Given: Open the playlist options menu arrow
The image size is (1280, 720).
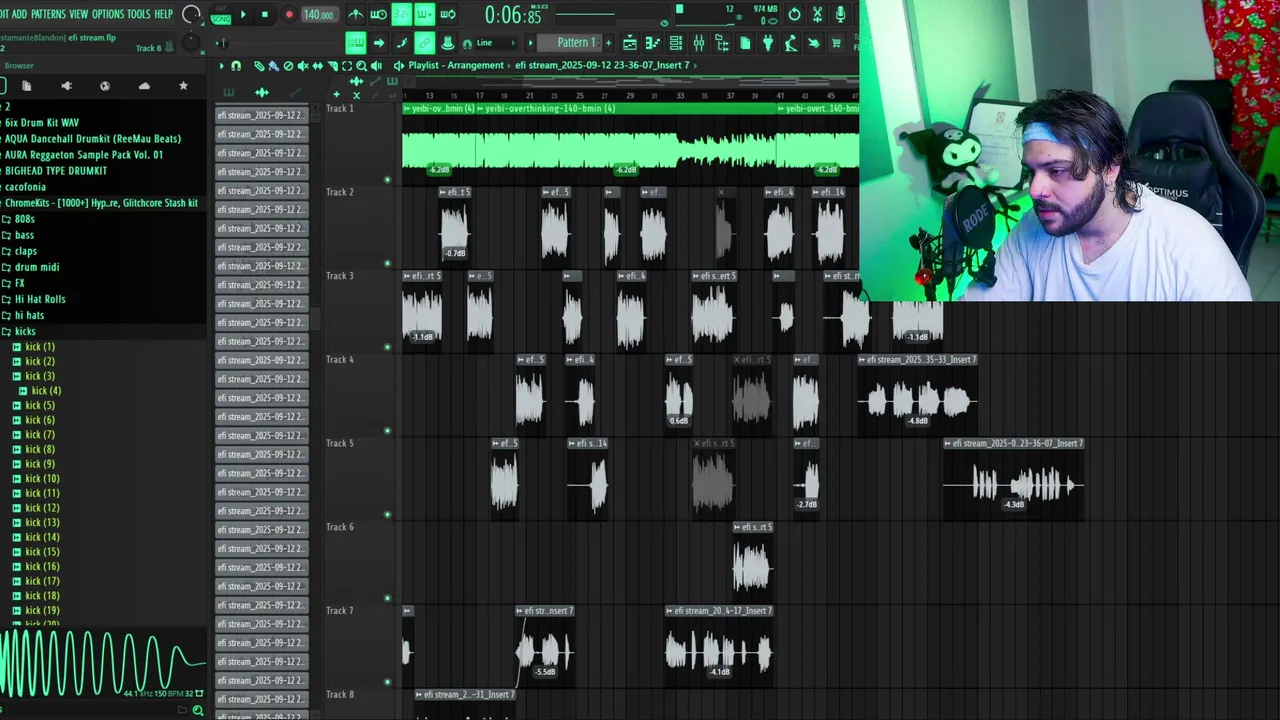Looking at the screenshot, I should 222,66.
